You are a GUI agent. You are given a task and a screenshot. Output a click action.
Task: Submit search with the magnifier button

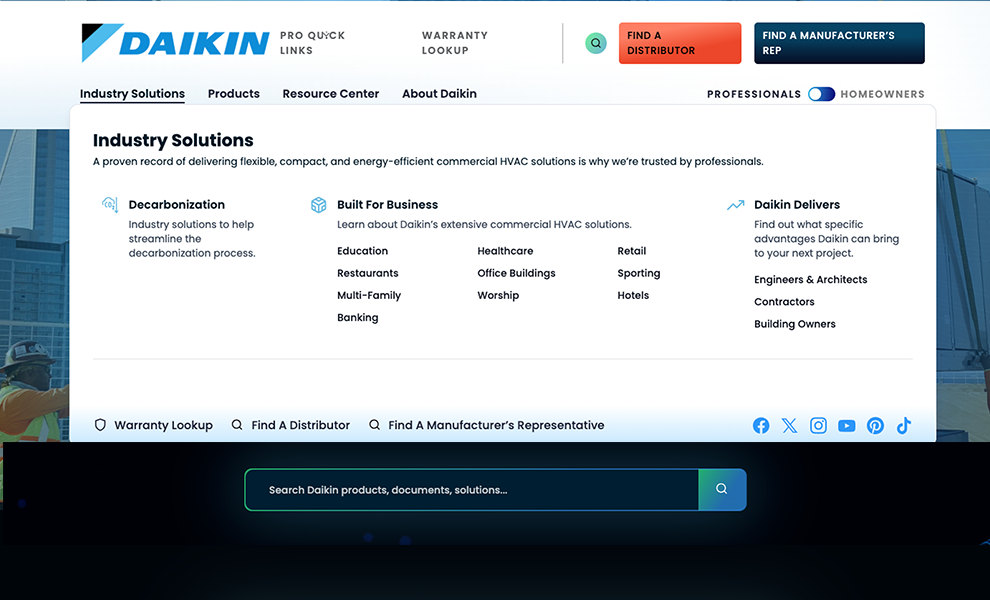[722, 490]
